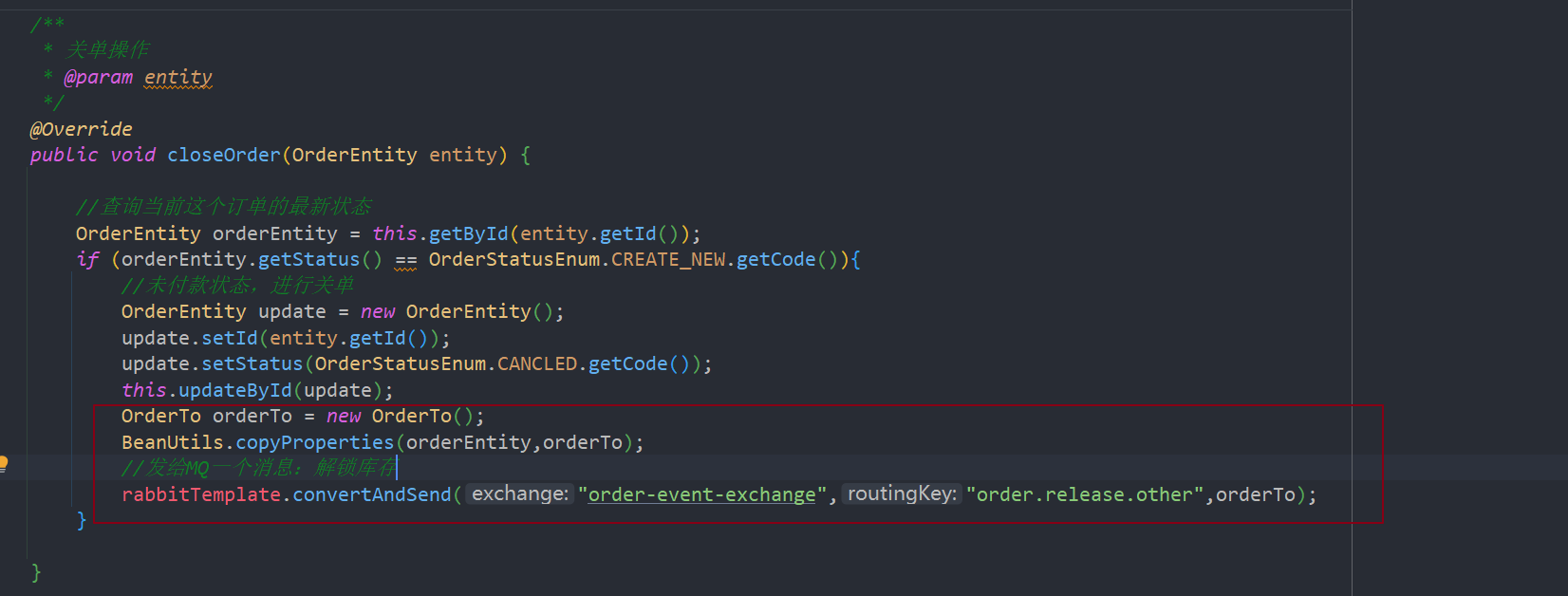Click the copyProperties method call

click(315, 442)
